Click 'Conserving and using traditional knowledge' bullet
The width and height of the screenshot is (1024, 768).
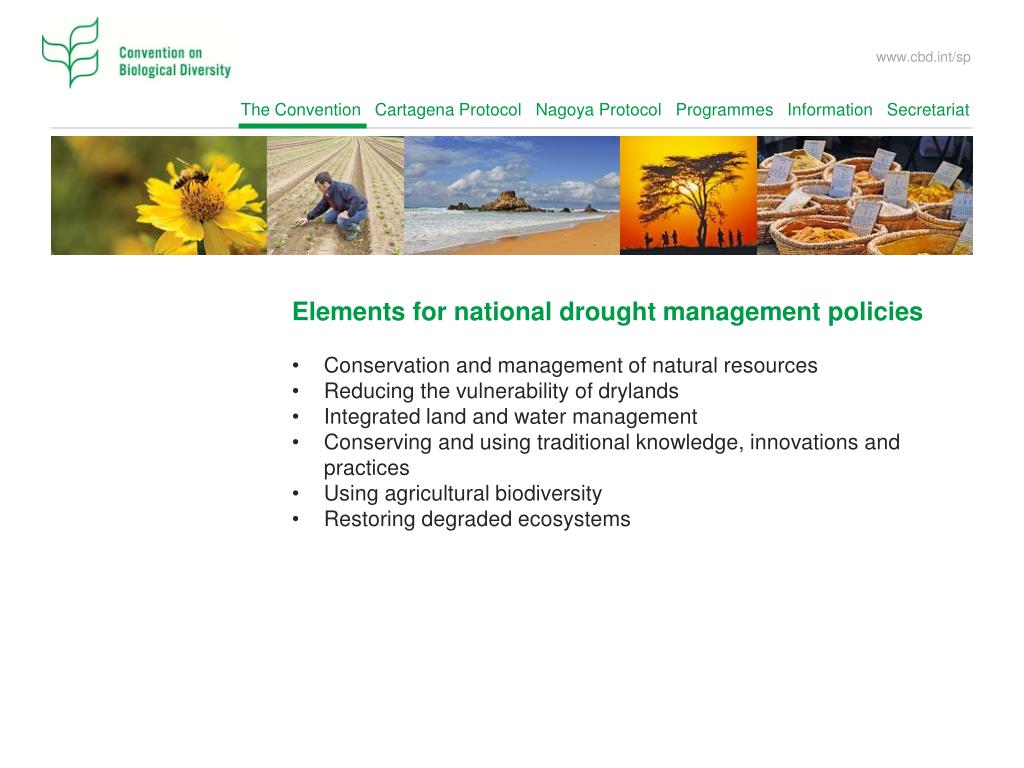pos(611,455)
